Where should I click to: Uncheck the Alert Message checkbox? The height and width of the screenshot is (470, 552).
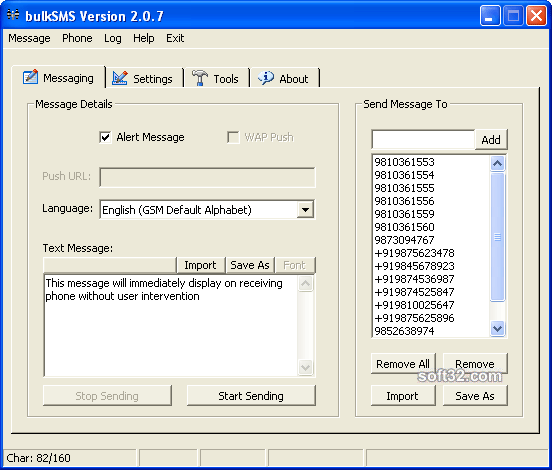coord(105,137)
